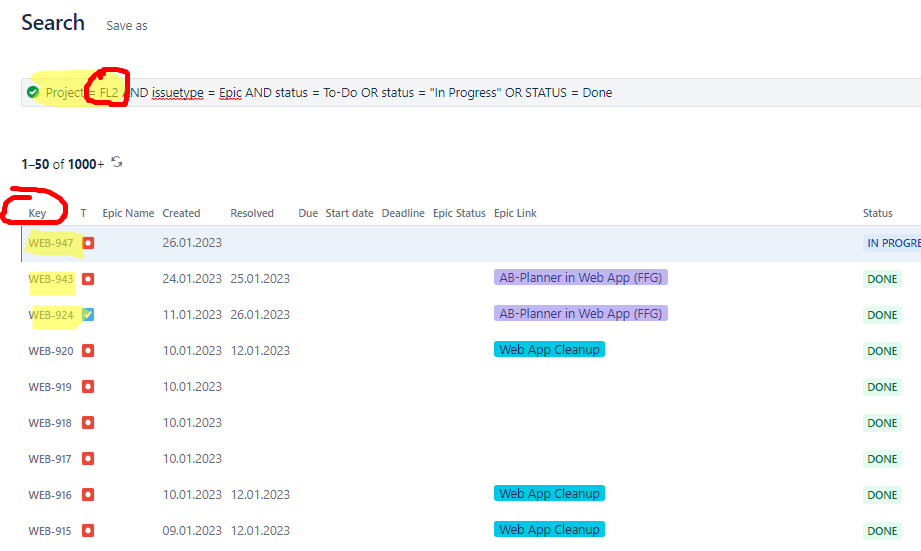Open issue WEB-919

point(50,387)
